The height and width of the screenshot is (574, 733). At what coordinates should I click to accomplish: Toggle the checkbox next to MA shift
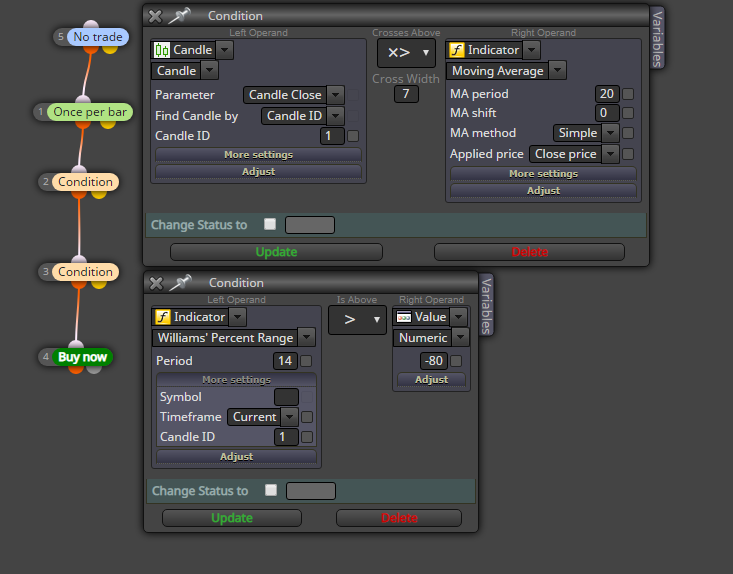click(628, 113)
